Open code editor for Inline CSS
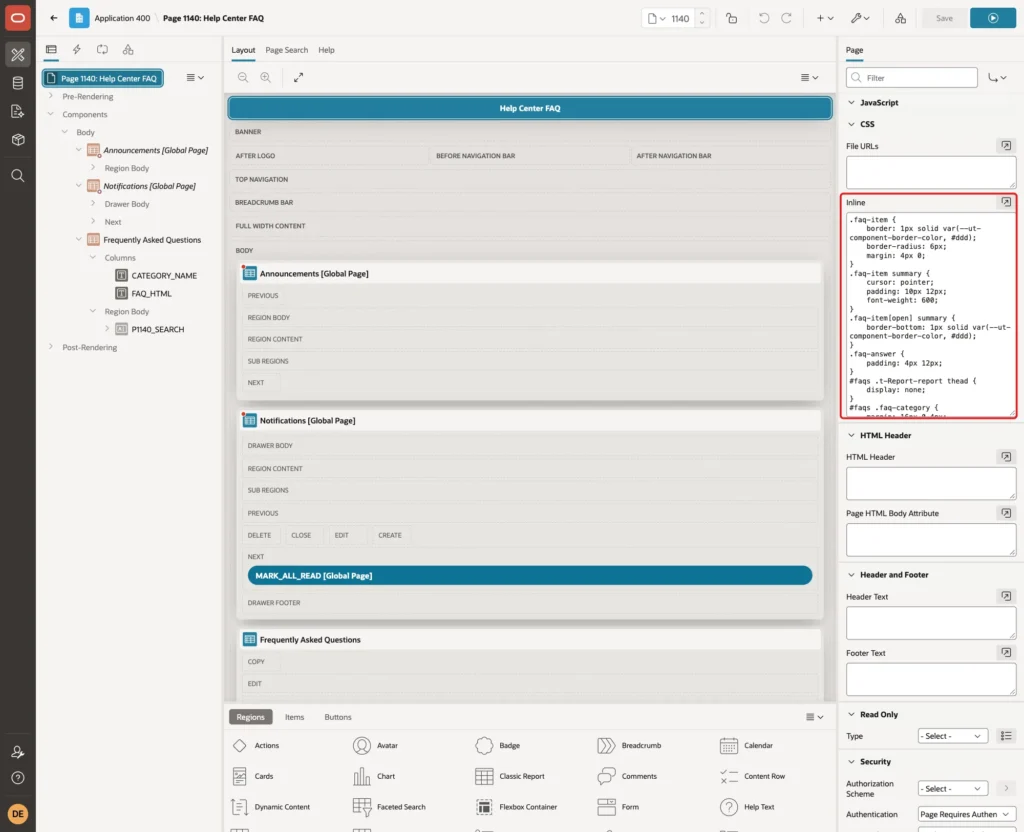 pos(1006,202)
